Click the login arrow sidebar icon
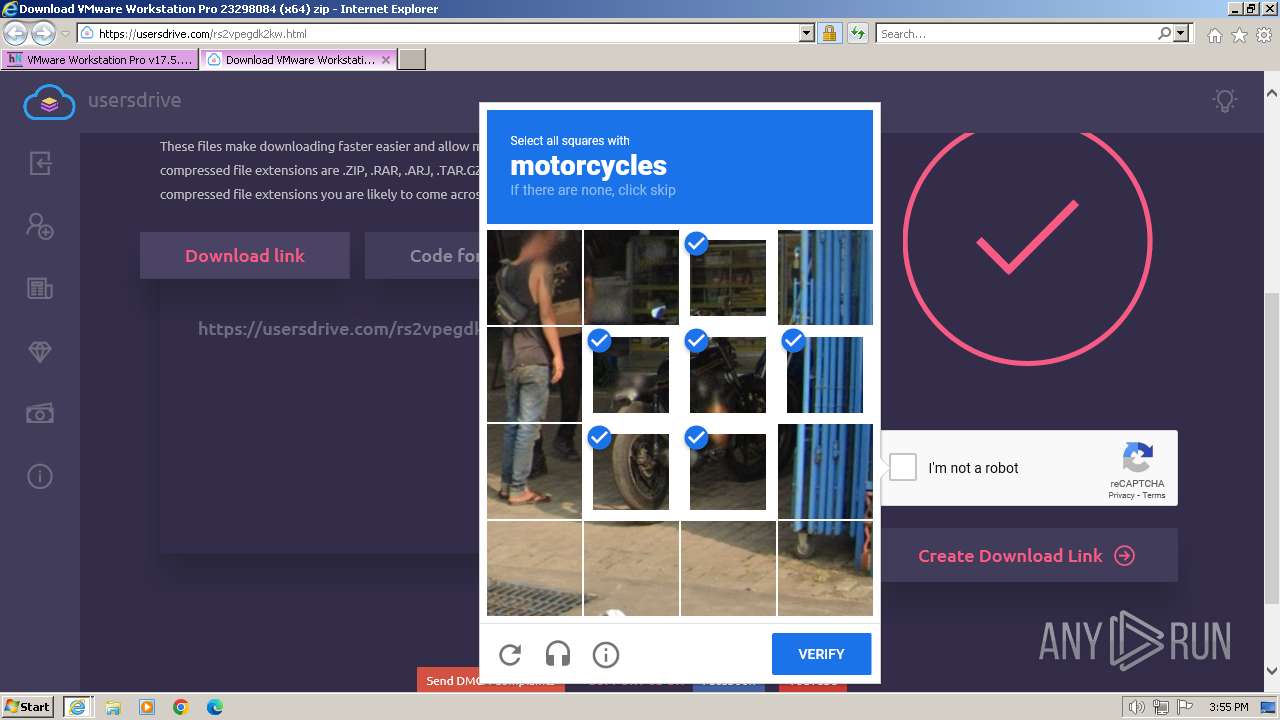 click(40, 163)
